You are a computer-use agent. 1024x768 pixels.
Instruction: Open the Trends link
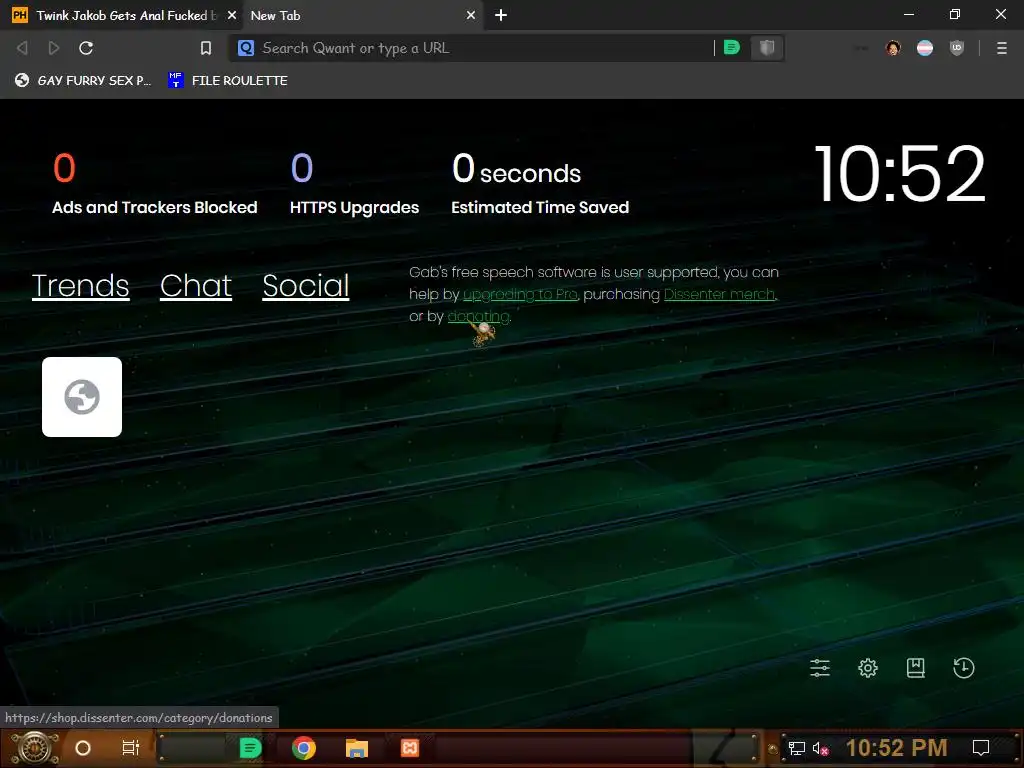pos(80,286)
